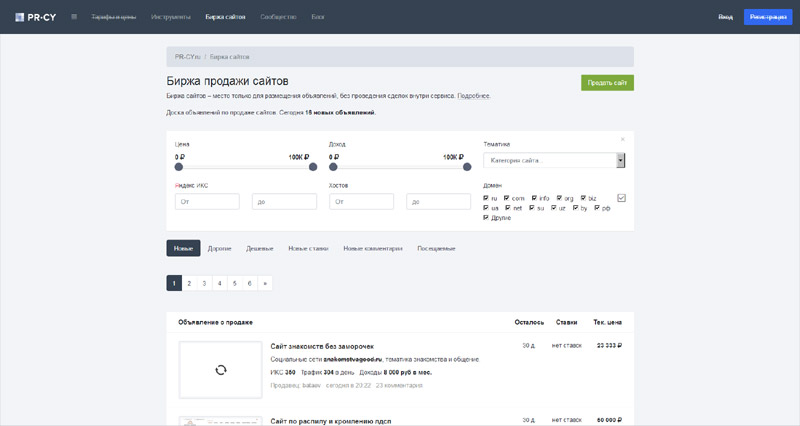This screenshot has width=800, height=426.
Task: Click the 60 000 ₽ price text
Action: (x=609, y=420)
